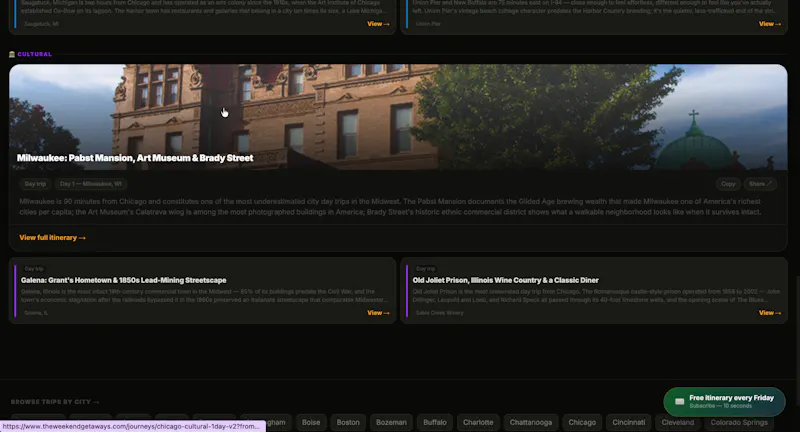Select the Boston city chip
Image resolution: width=800 pixels, height=432 pixels.
[348, 422]
